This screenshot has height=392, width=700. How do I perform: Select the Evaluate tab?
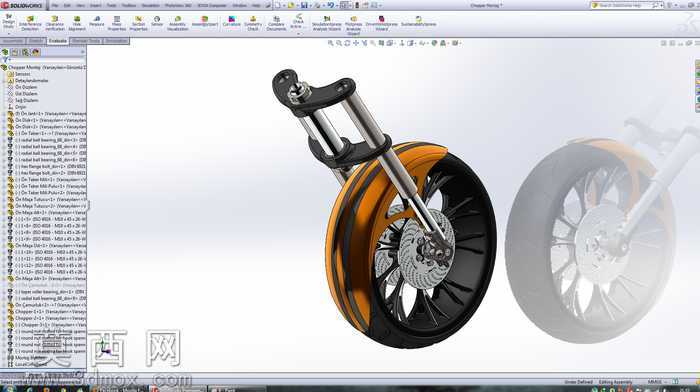tap(58, 41)
